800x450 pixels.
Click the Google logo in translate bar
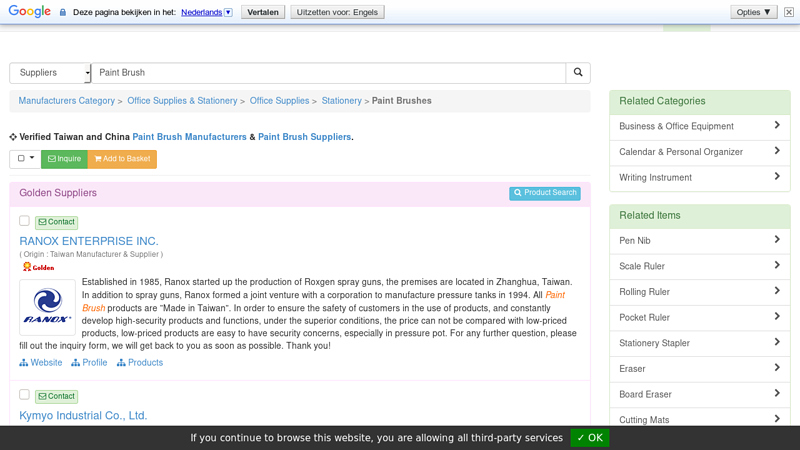[x=30, y=11]
